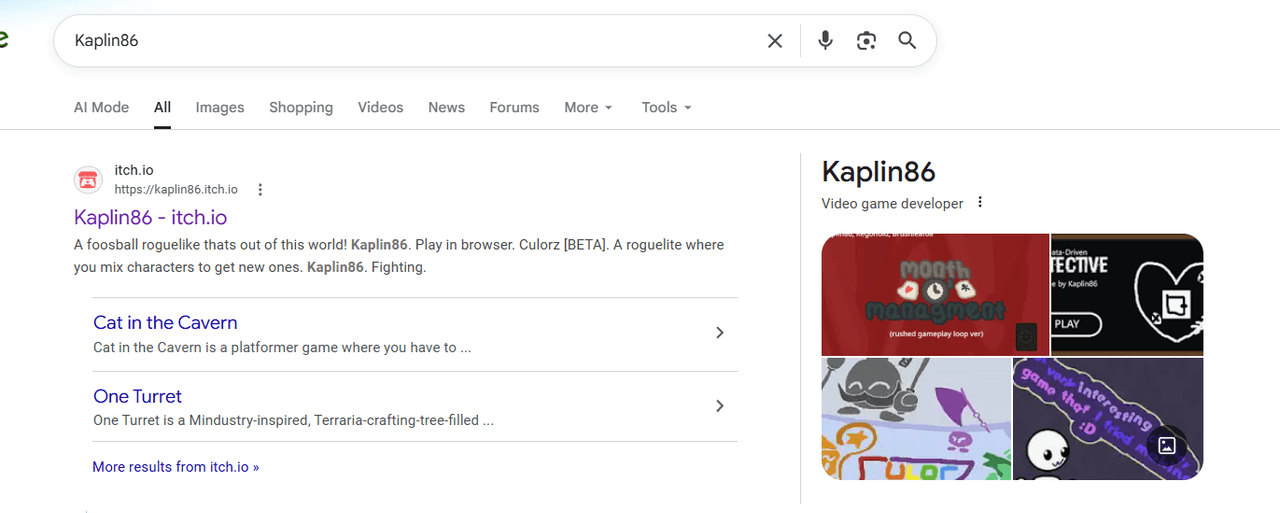Click the Video game developer subtitle
Image resolution: width=1280 pixels, height=513 pixels.
(892, 203)
